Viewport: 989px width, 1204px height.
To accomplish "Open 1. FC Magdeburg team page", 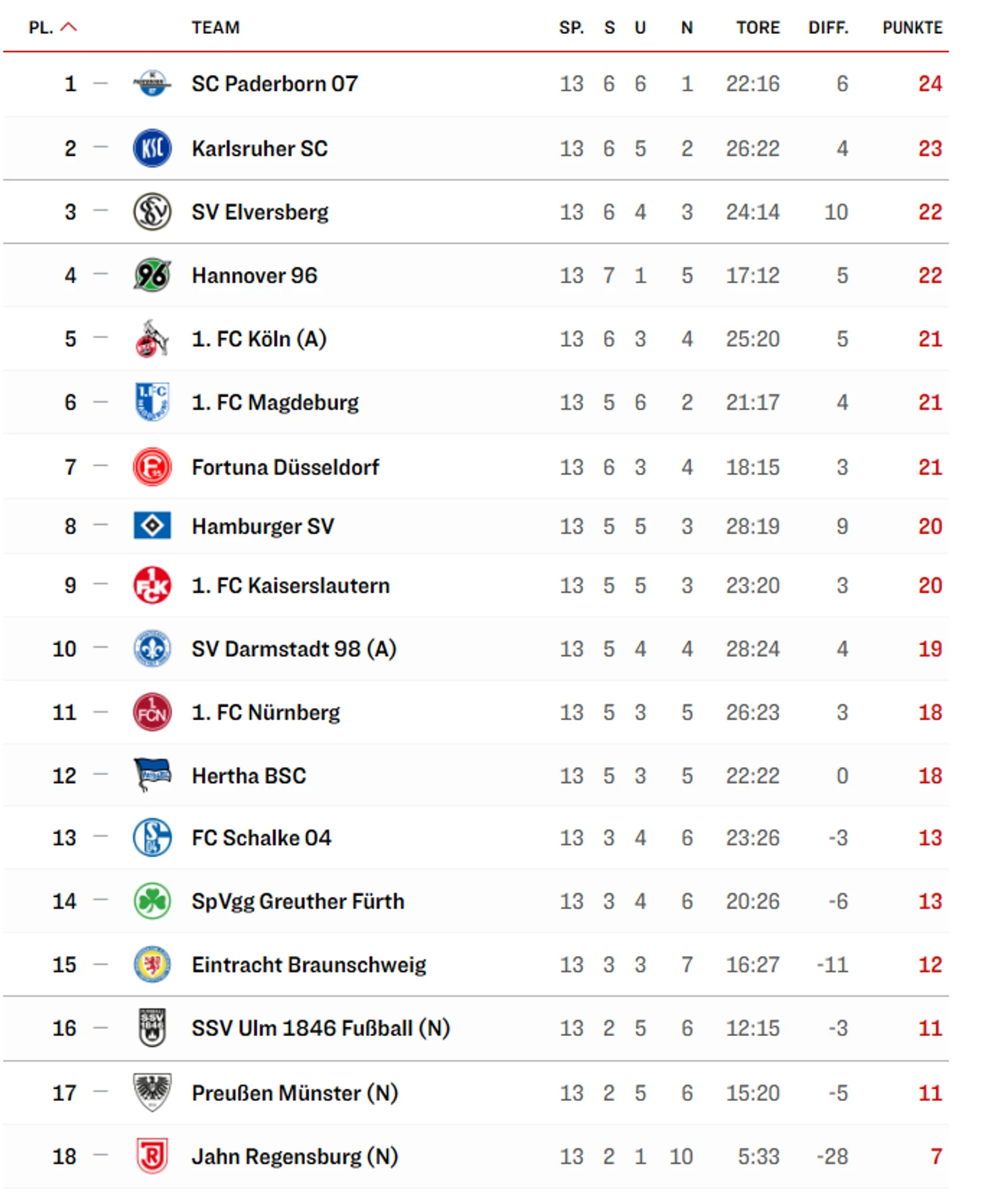I will (x=275, y=402).
